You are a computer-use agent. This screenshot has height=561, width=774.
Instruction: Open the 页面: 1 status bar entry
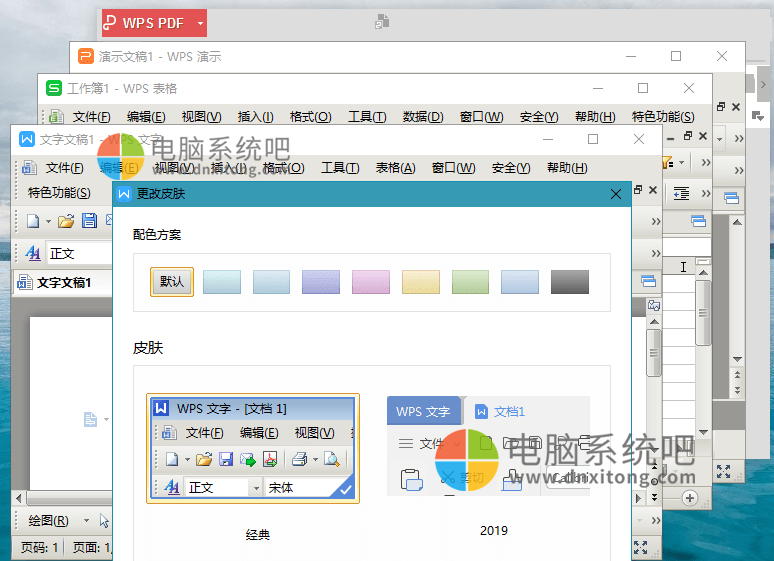point(92,547)
